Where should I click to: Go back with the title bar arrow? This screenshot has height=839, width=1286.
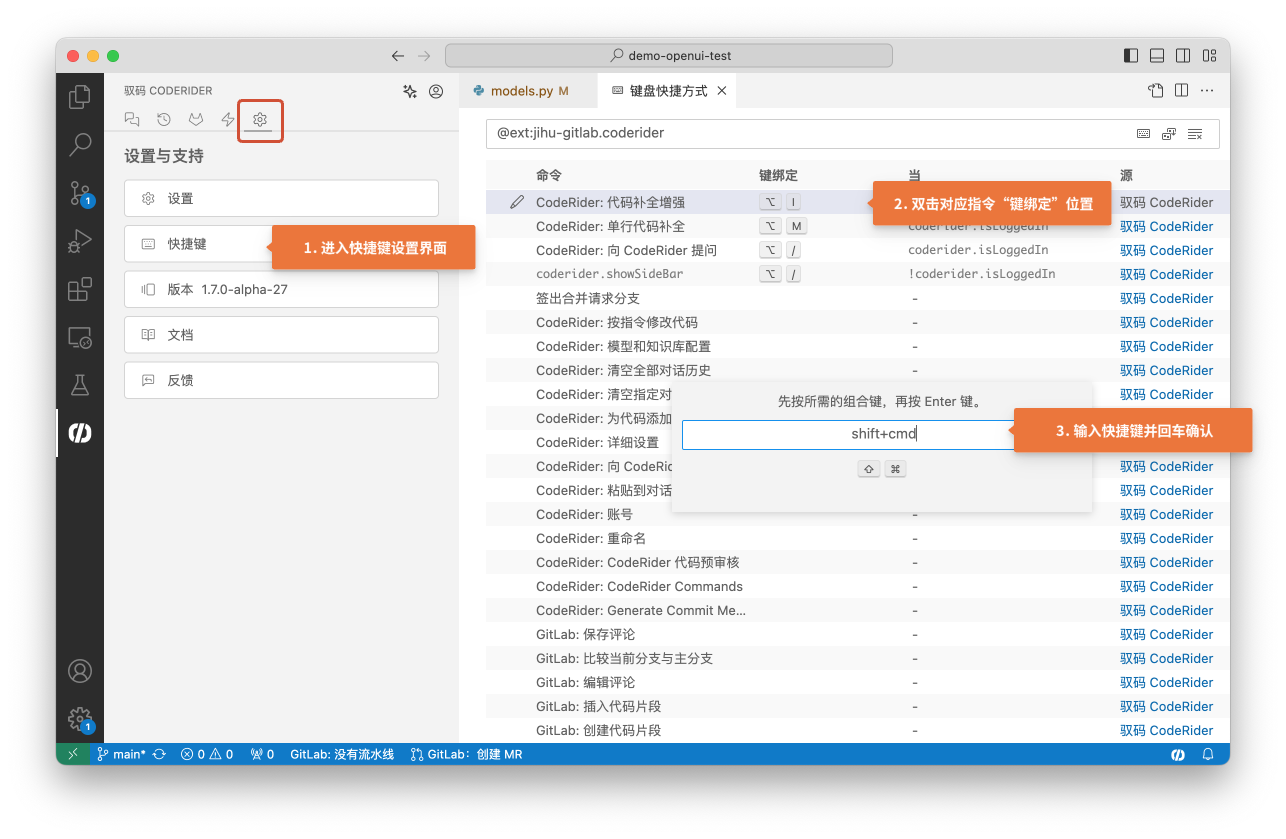tap(398, 56)
